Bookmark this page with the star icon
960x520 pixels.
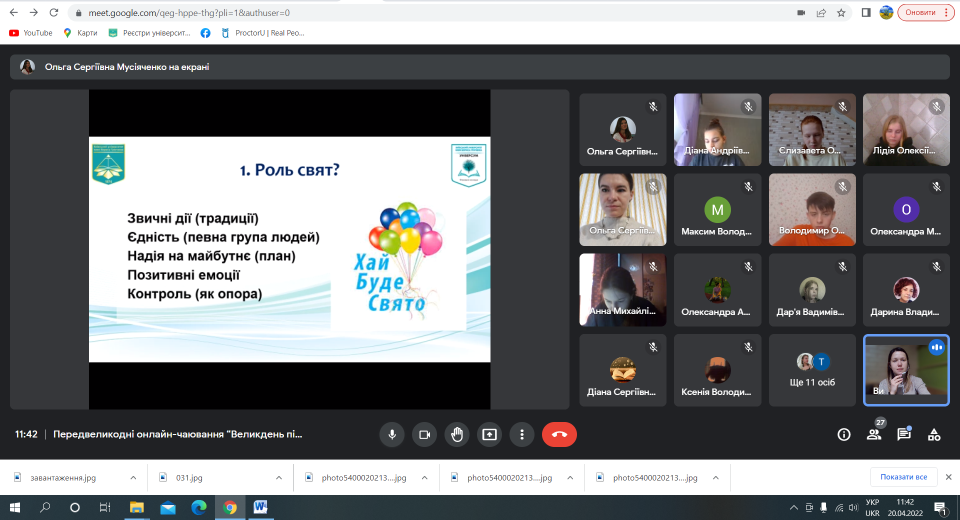point(841,12)
